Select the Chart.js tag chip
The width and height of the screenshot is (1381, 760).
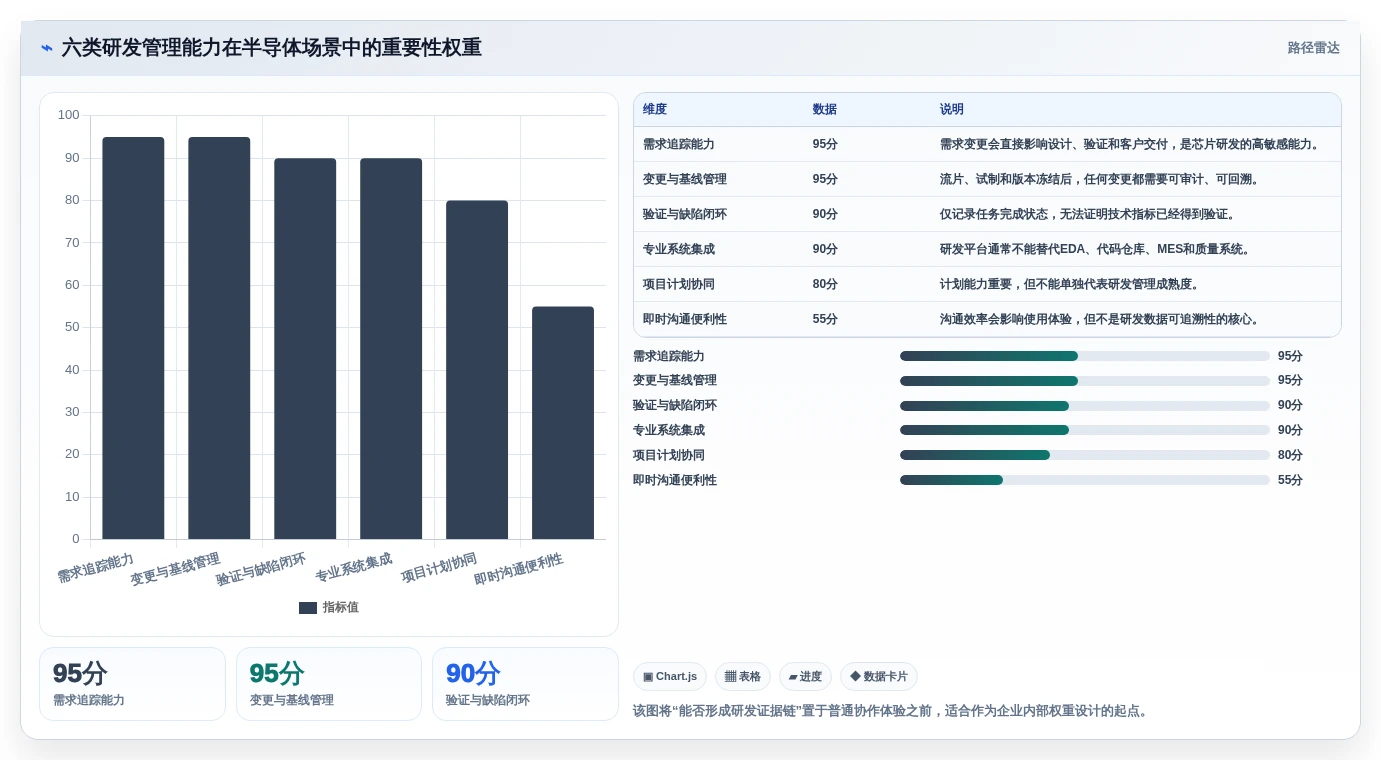click(670, 677)
